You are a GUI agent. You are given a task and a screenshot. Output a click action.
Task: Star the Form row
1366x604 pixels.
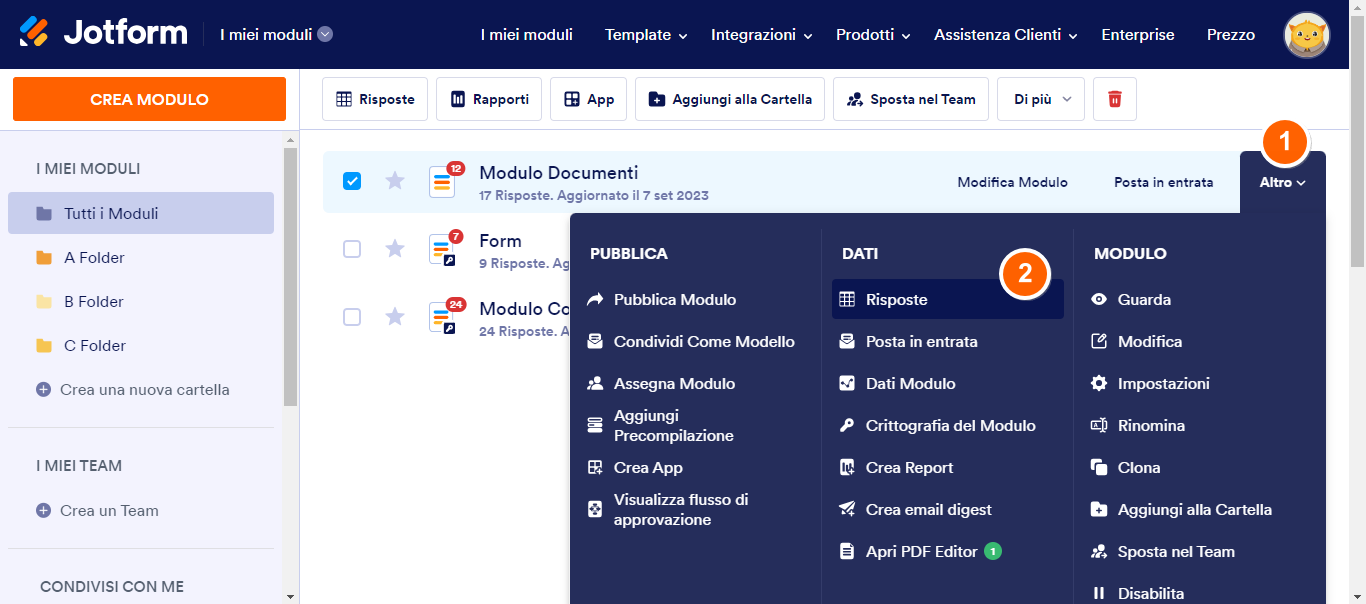(x=395, y=249)
